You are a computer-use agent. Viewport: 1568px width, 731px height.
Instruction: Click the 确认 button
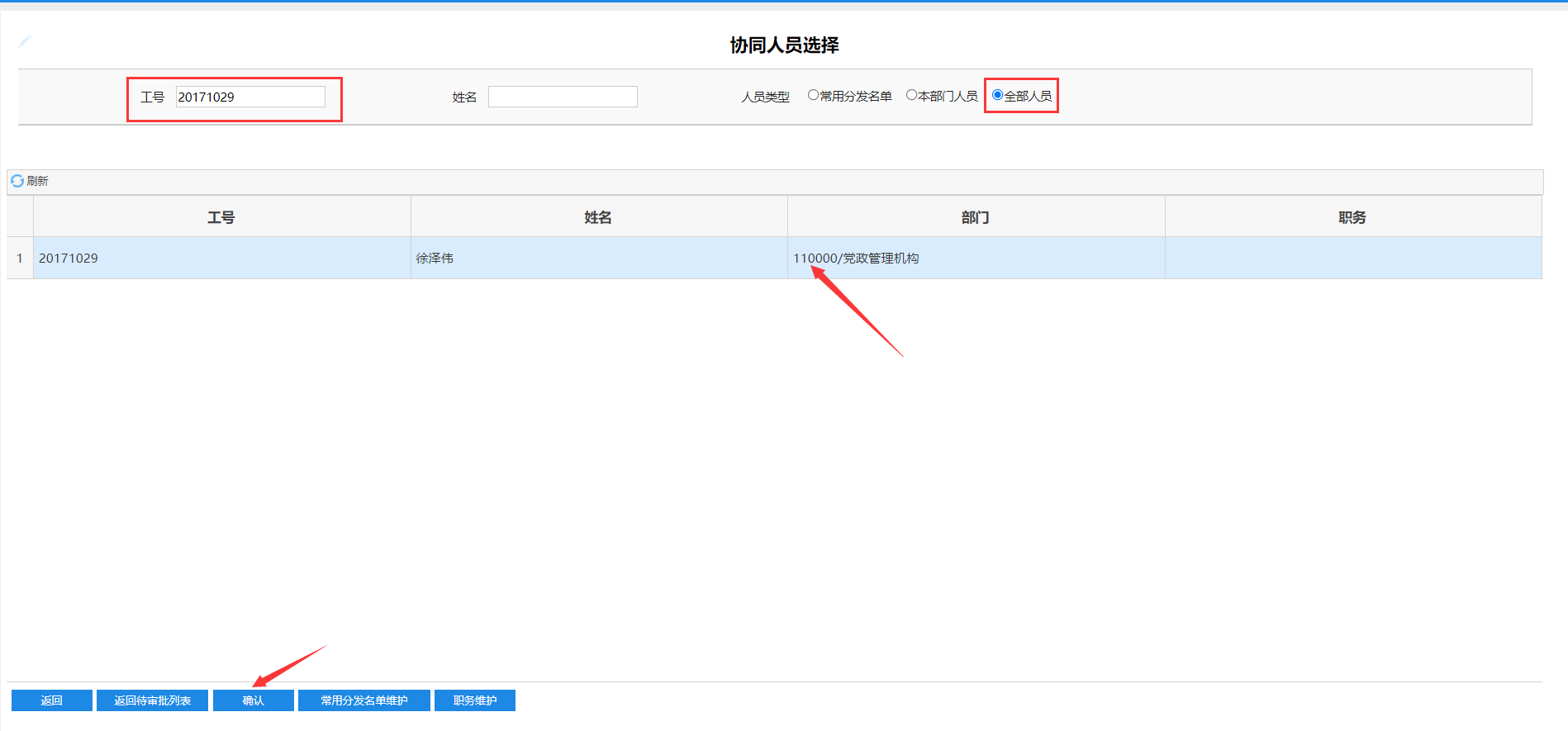pos(254,700)
